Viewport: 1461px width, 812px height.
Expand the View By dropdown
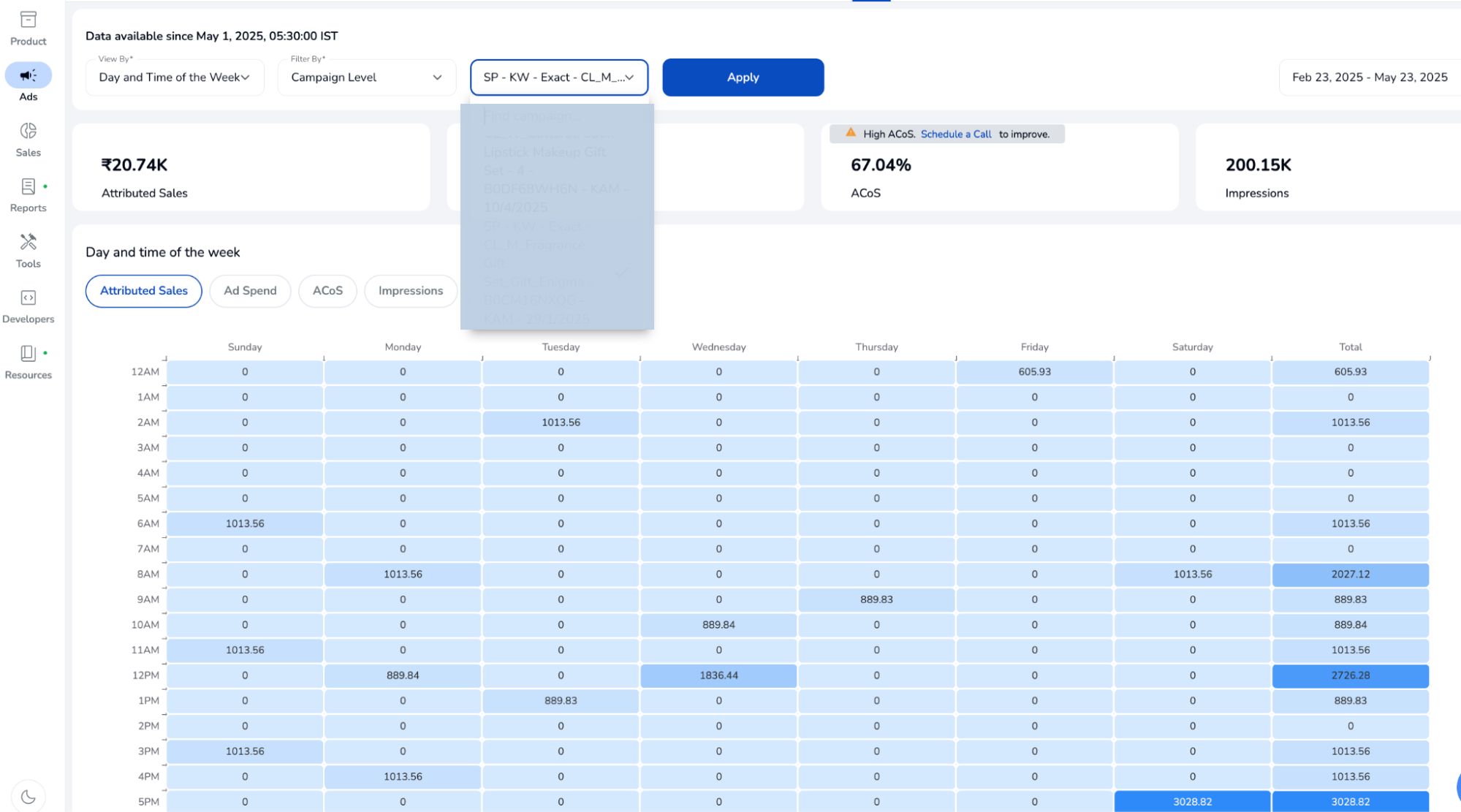(175, 77)
